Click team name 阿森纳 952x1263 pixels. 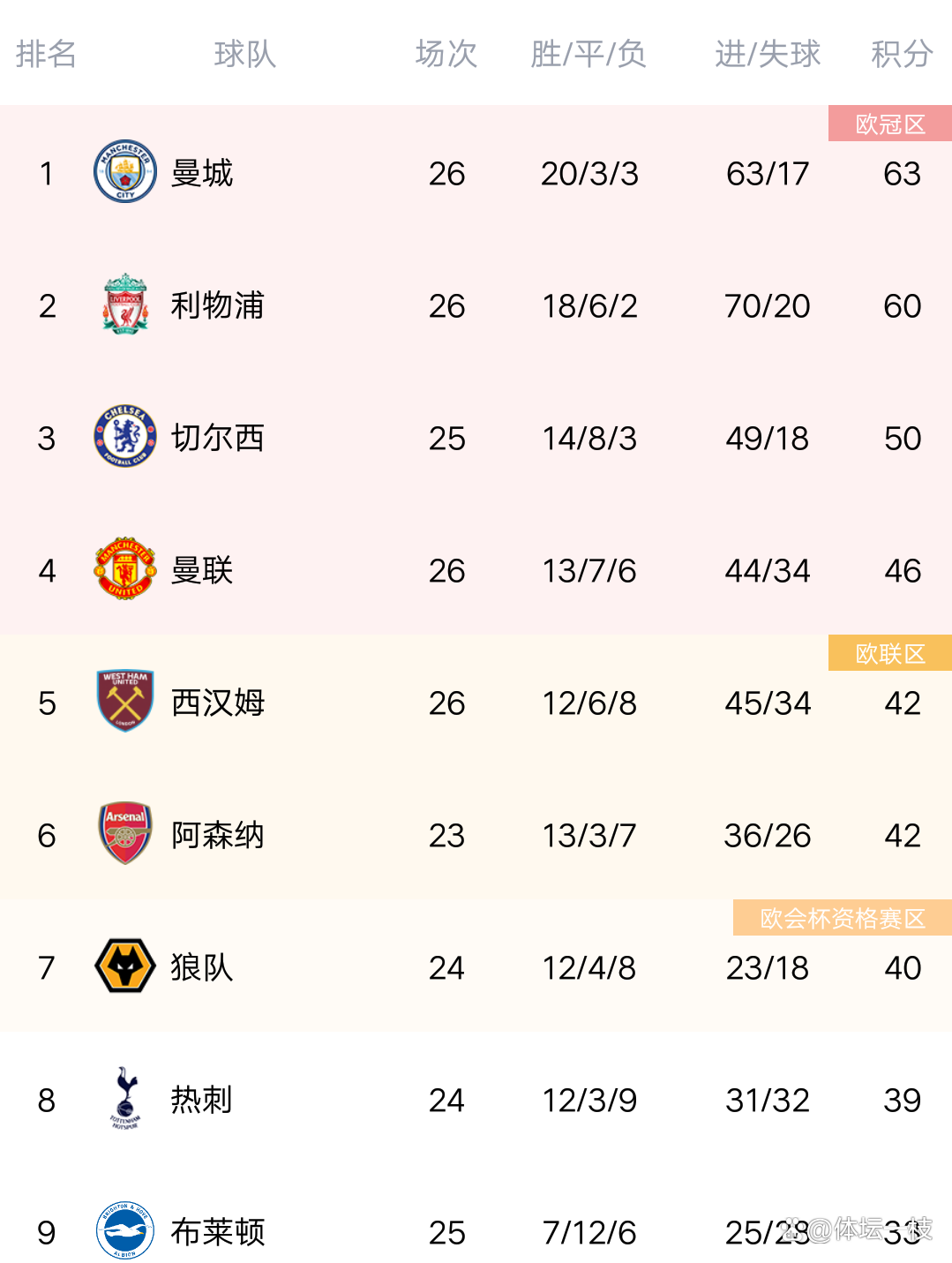218,835
